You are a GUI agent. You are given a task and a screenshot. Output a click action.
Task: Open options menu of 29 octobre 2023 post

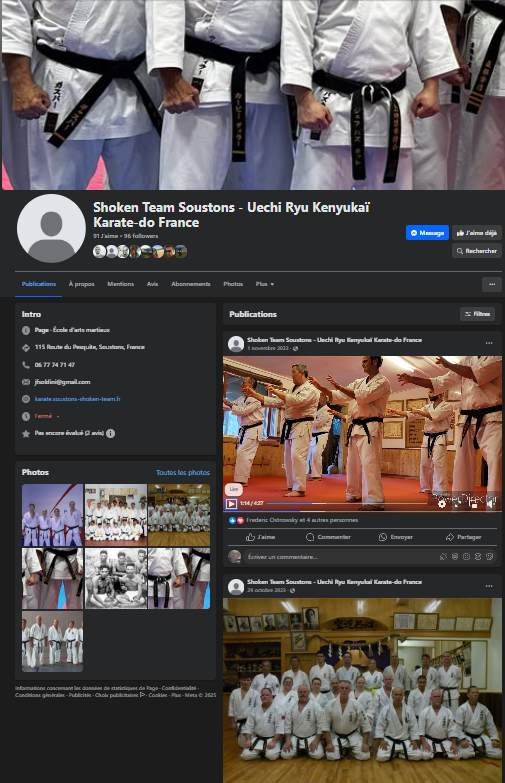coord(489,586)
